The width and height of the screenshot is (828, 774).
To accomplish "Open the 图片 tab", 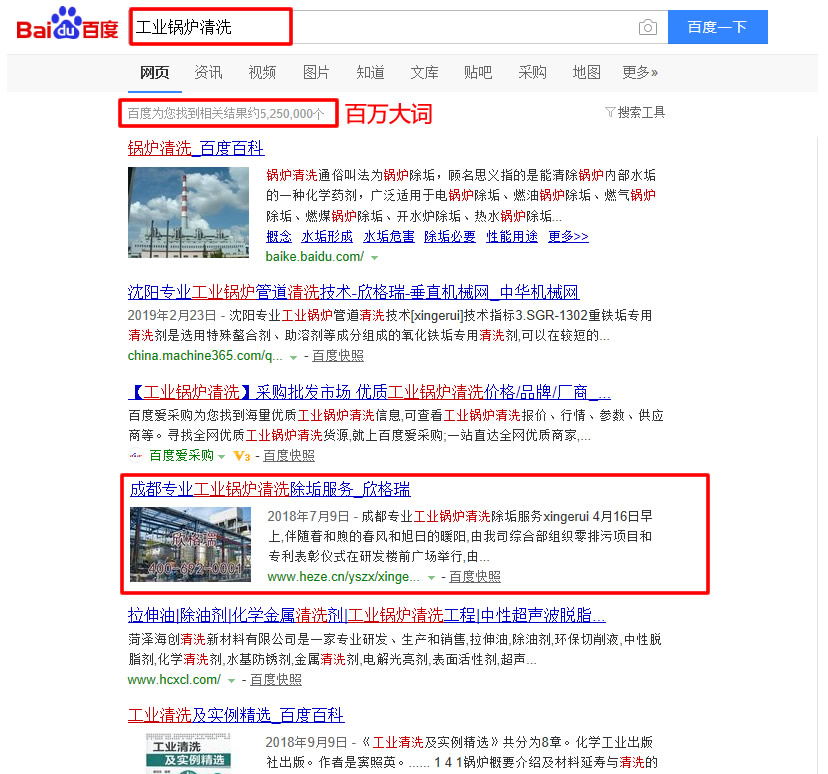I will pos(316,72).
